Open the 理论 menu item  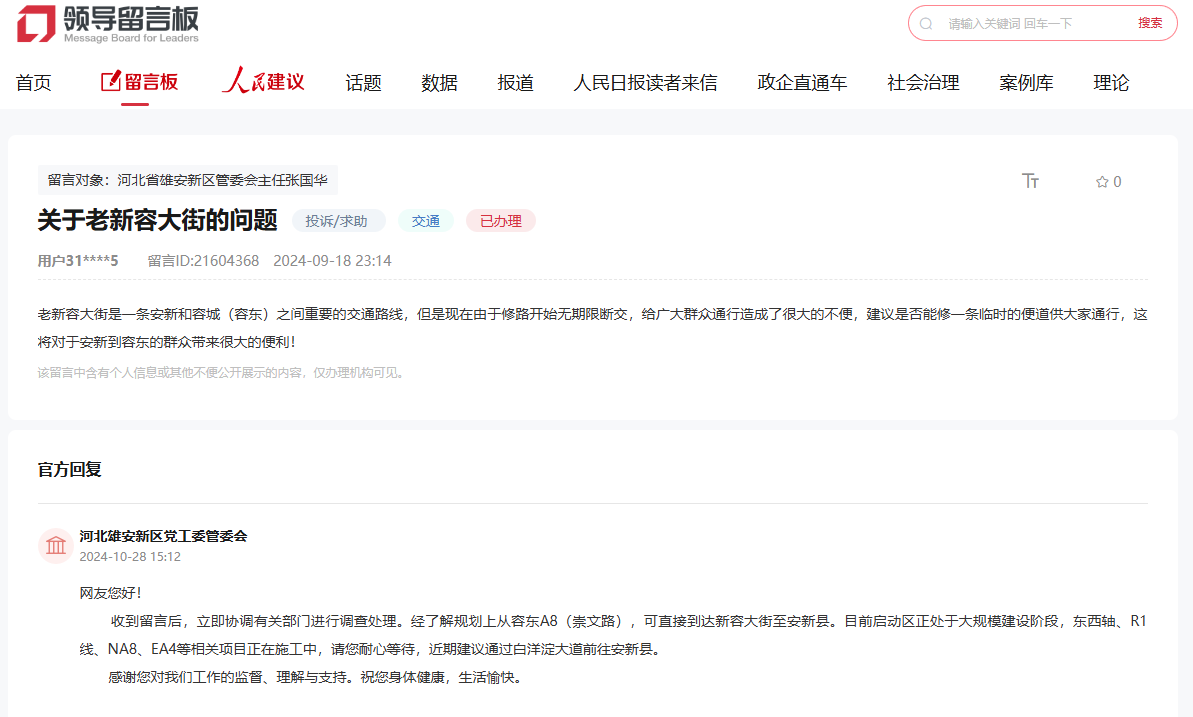tap(1111, 83)
